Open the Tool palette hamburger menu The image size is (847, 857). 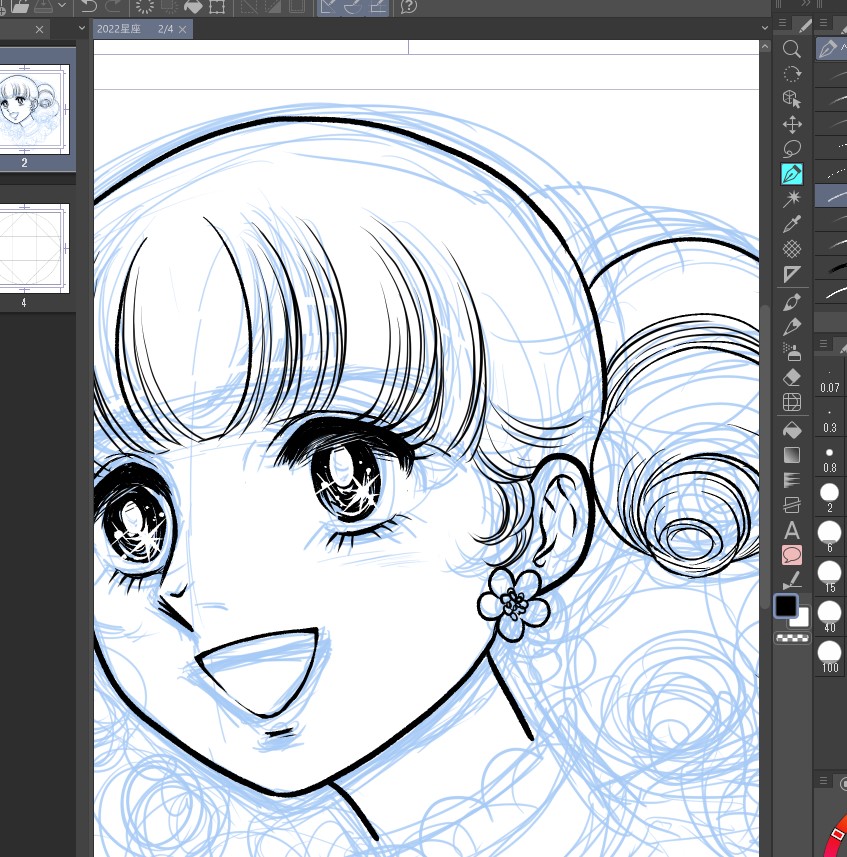pyautogui.click(x=783, y=23)
